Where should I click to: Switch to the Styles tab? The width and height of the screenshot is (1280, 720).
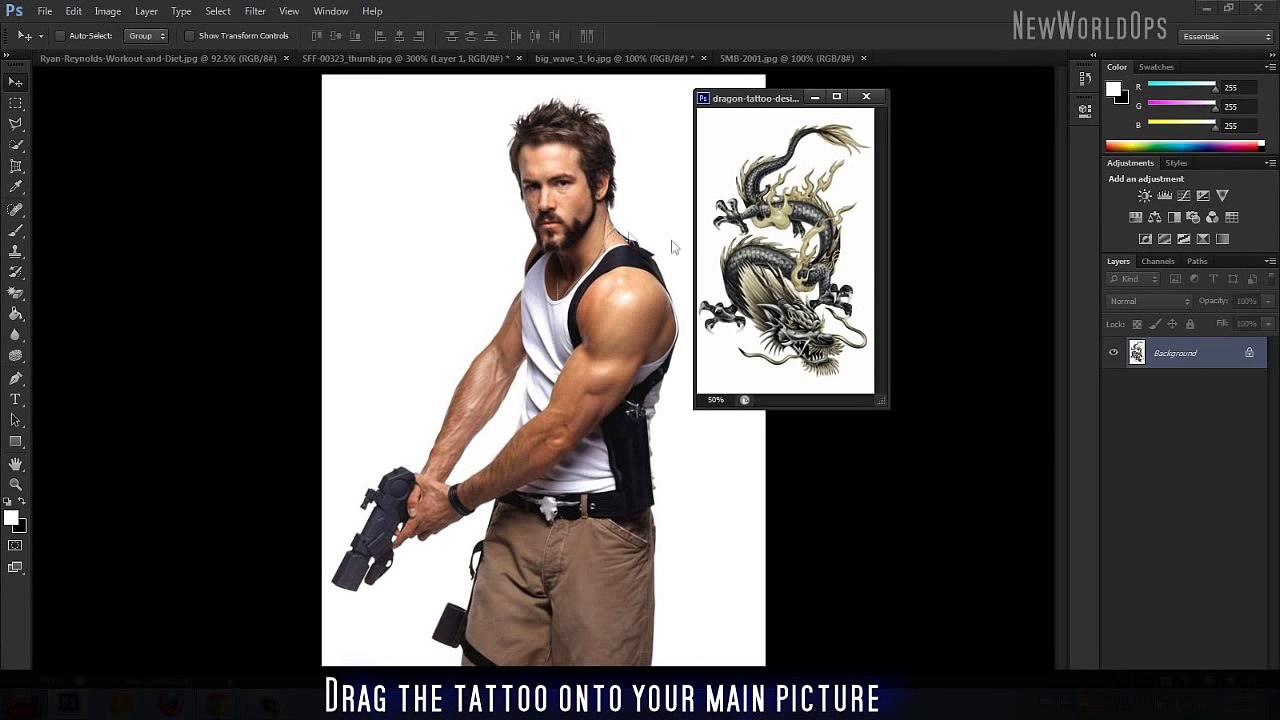click(1176, 163)
